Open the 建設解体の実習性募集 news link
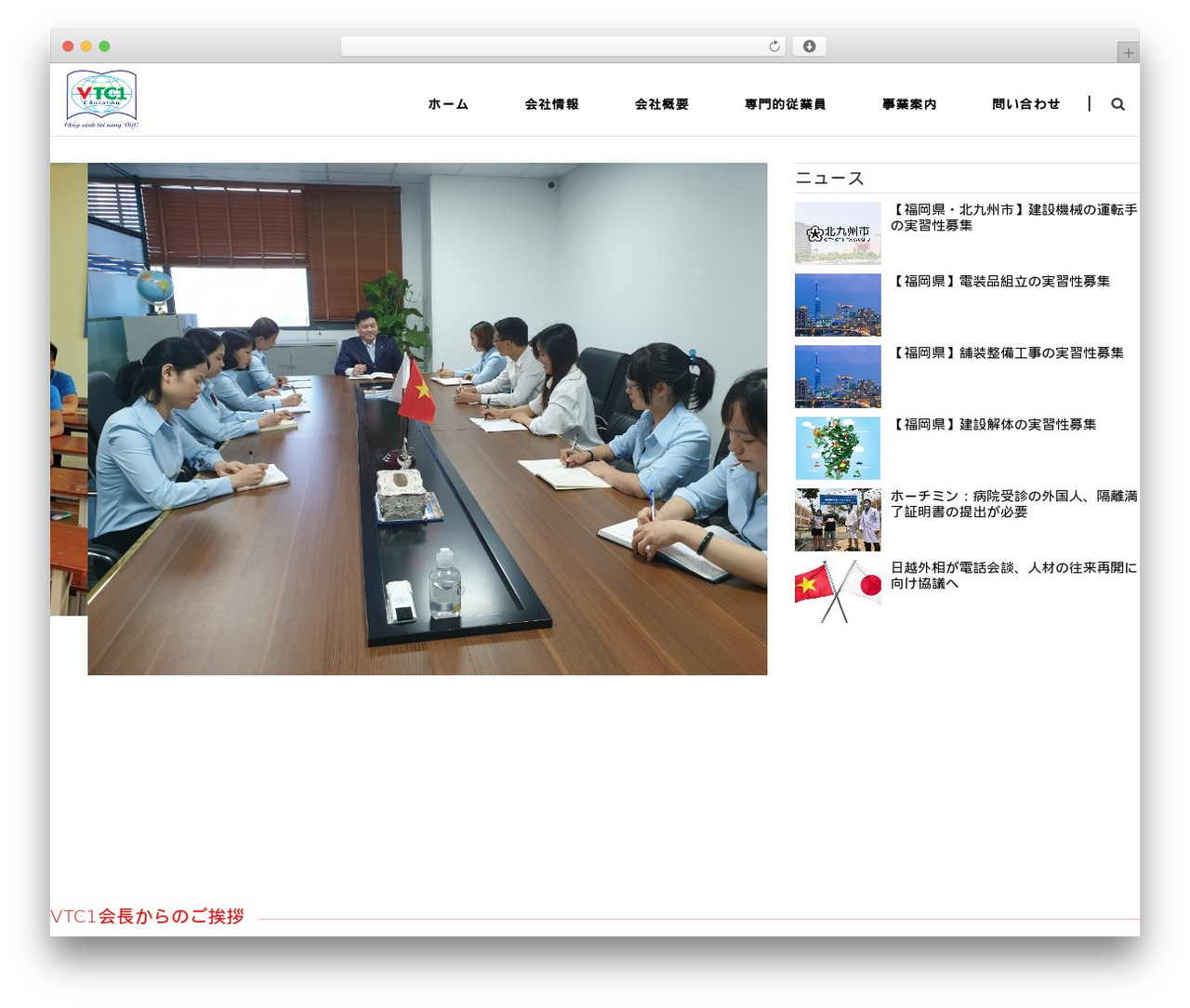The height and width of the screenshot is (1008, 1190). click(x=994, y=424)
